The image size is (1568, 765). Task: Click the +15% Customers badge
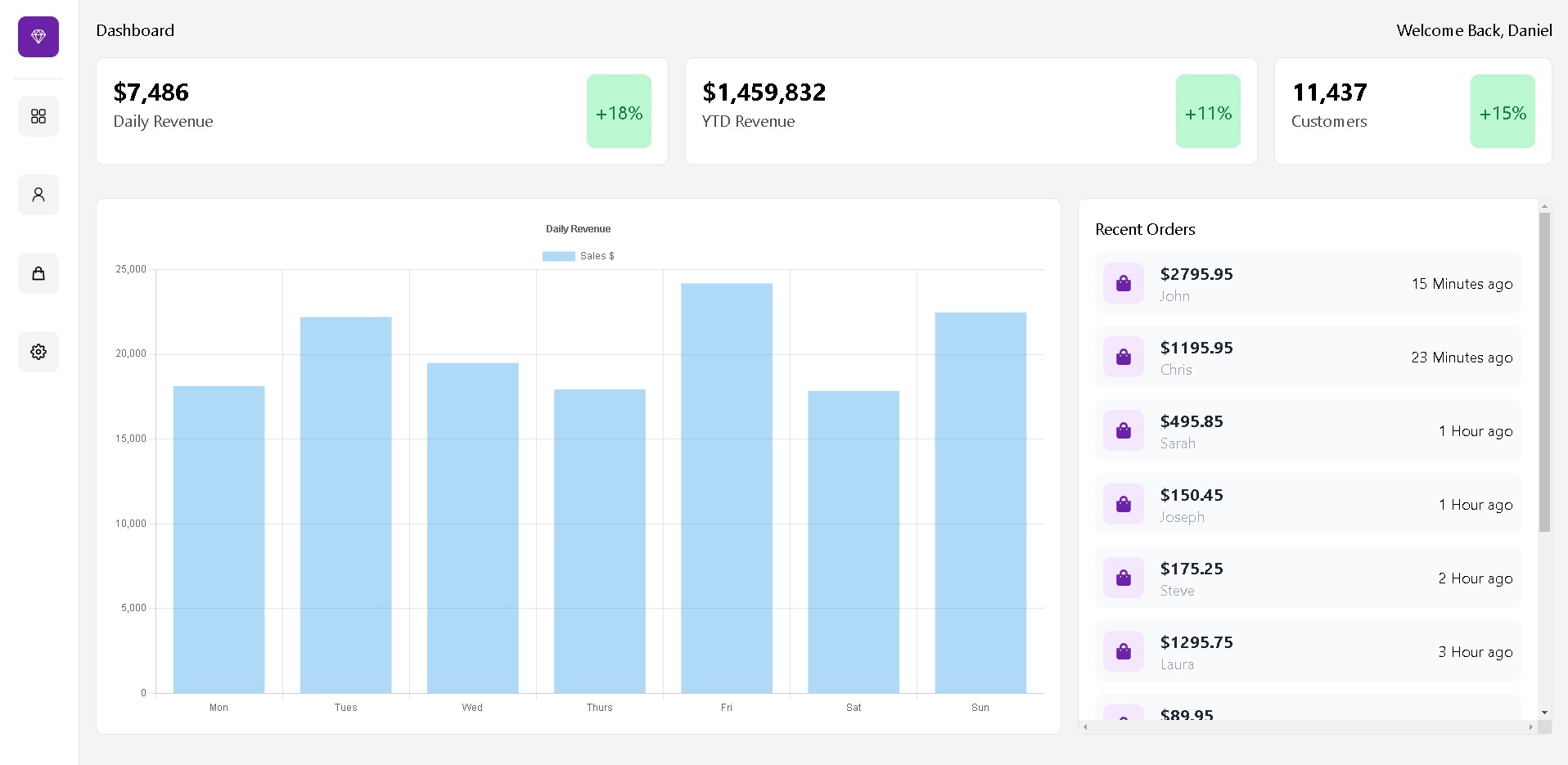1503,112
